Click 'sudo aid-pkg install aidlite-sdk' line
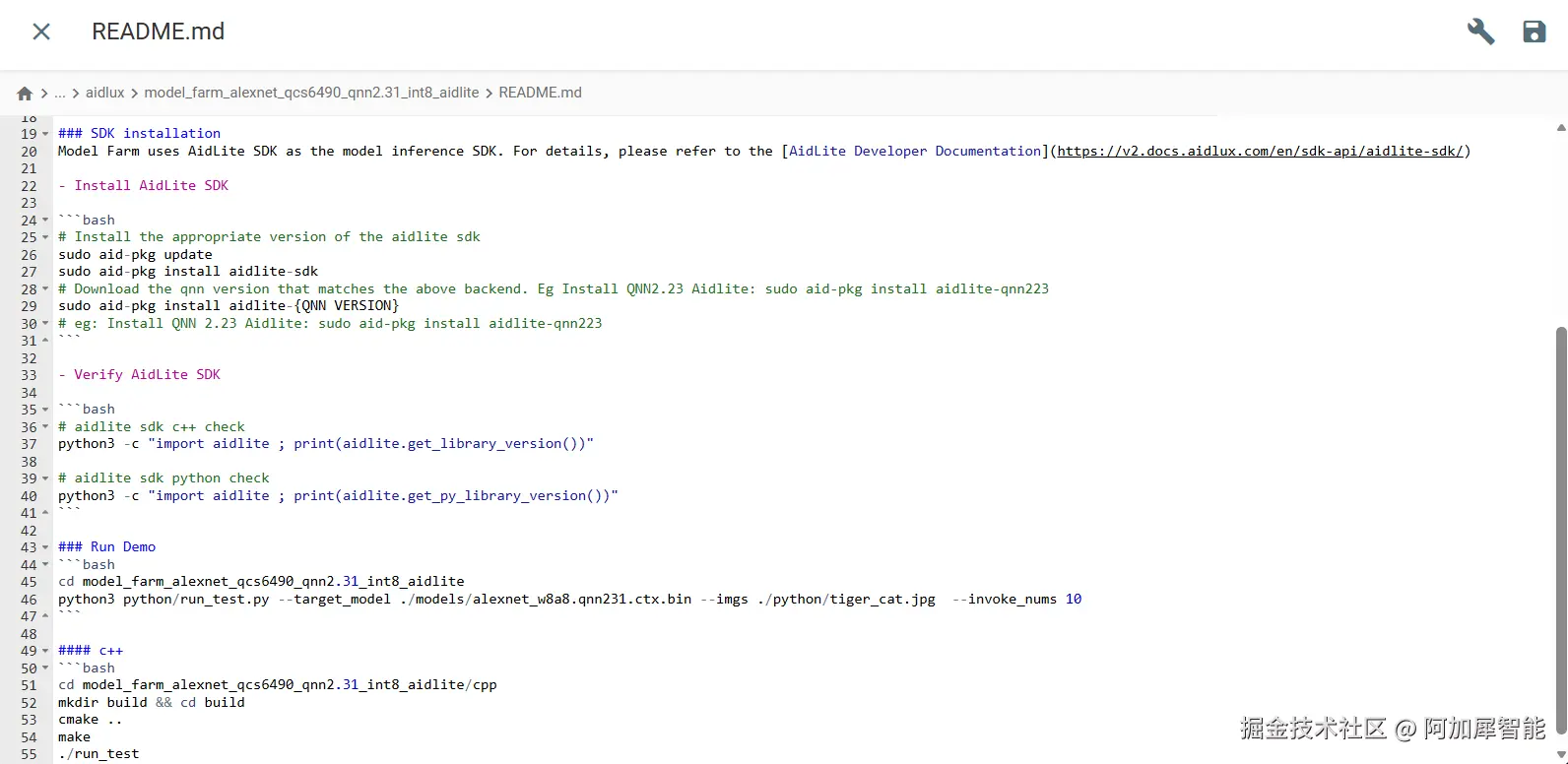 pos(188,271)
